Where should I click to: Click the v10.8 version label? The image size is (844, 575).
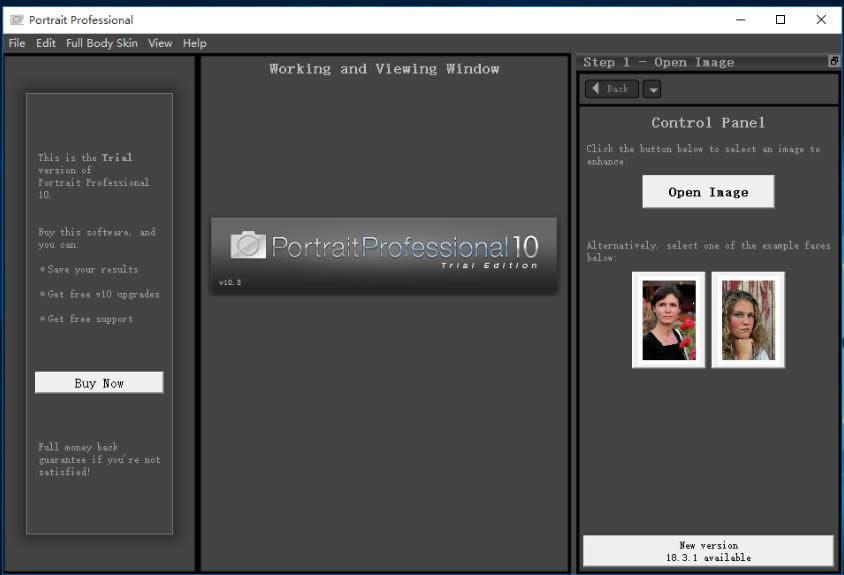230,282
